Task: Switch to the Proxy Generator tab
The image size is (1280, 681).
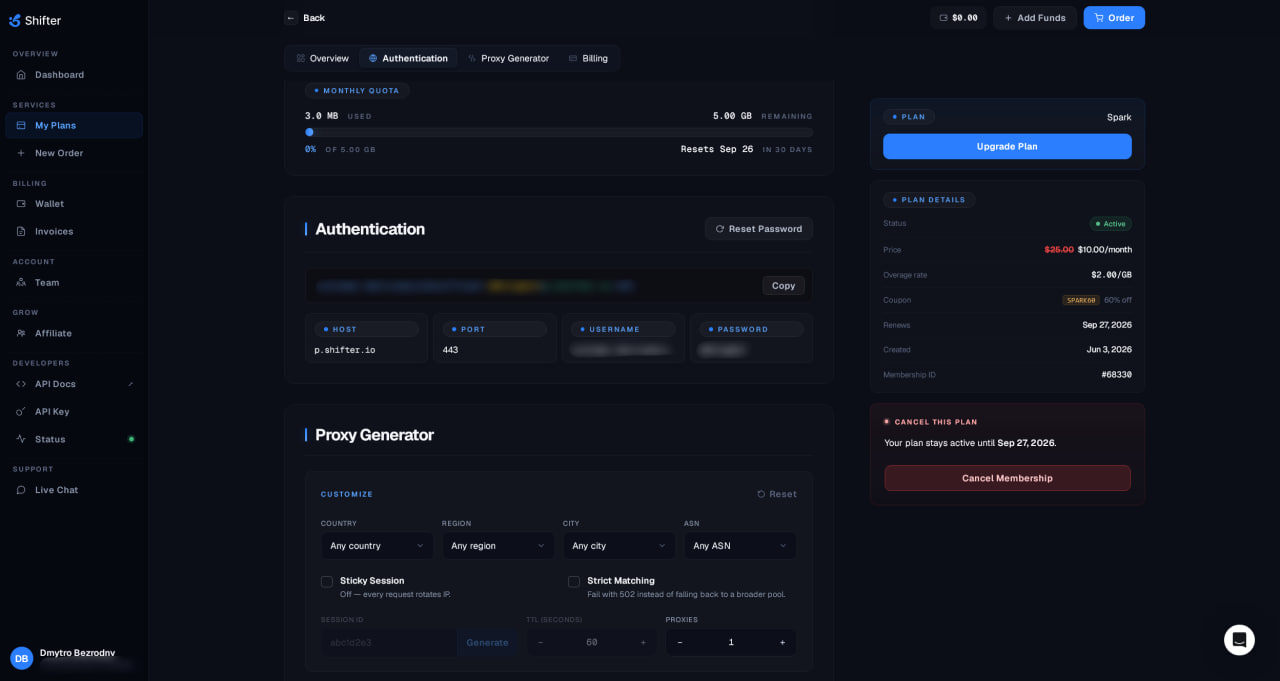Action: [x=508, y=58]
